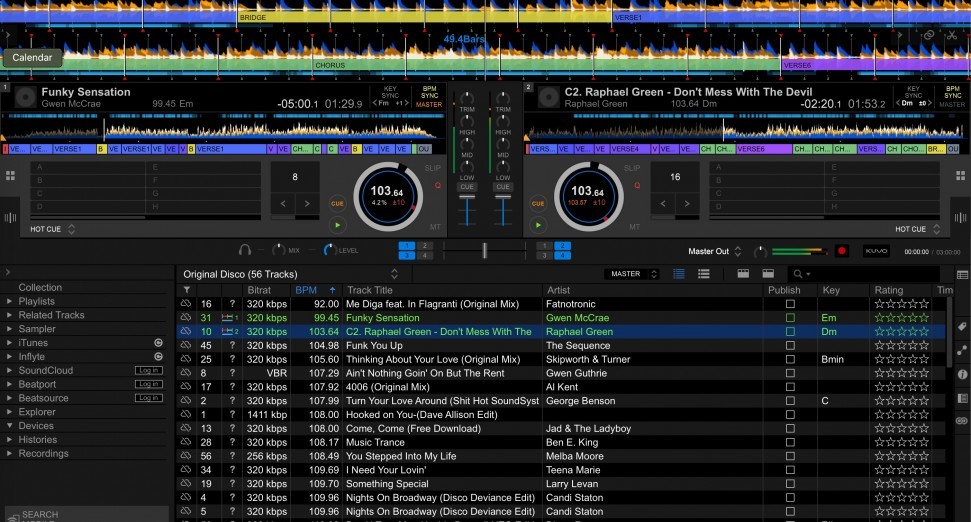
Task: Select the track 'Something Special'
Action: 386,484
